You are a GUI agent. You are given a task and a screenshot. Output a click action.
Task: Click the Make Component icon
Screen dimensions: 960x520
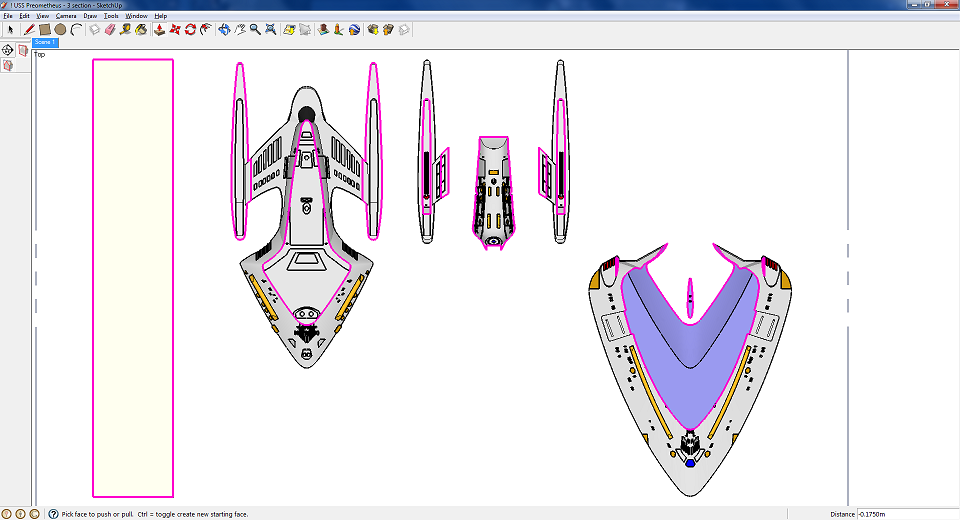coord(94,29)
